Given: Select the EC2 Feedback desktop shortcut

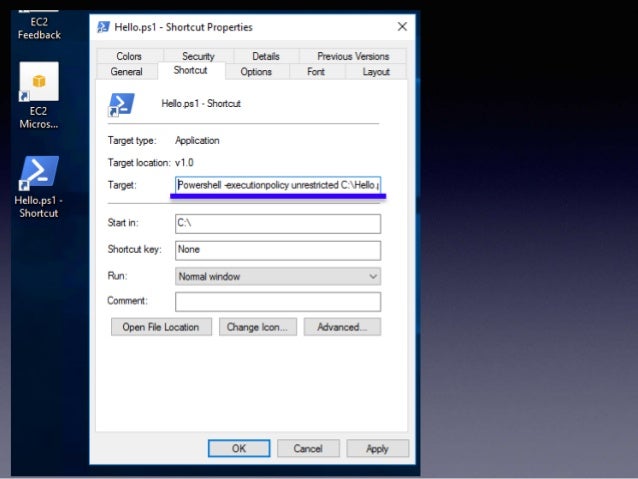Looking at the screenshot, I should point(39,25).
